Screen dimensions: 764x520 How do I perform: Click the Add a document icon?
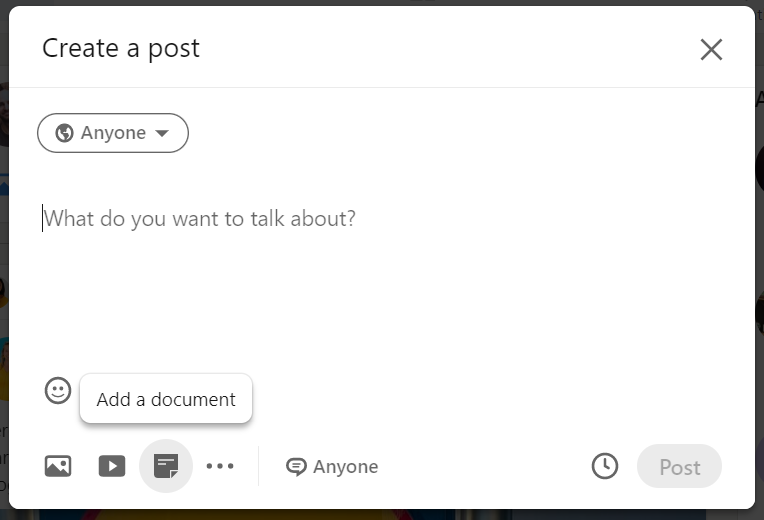pos(166,466)
